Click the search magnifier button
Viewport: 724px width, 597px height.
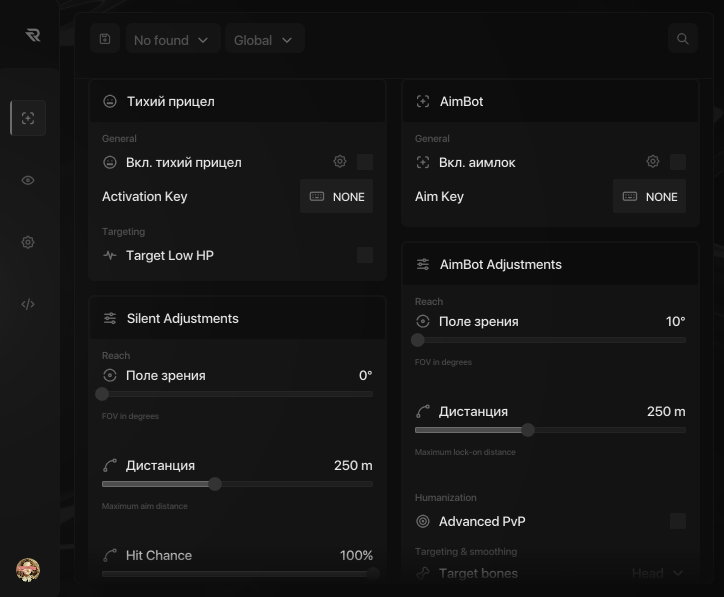682,39
